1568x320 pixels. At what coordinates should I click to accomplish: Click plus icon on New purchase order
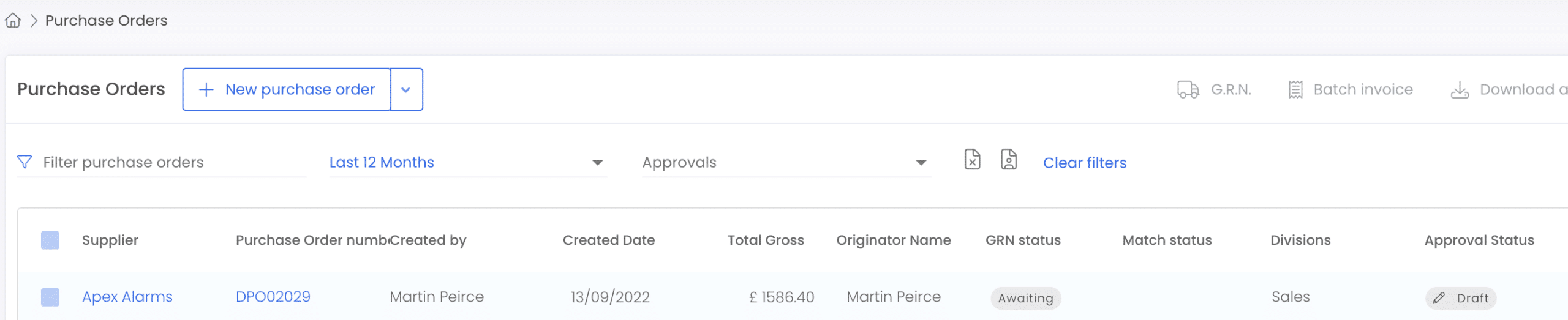click(206, 89)
